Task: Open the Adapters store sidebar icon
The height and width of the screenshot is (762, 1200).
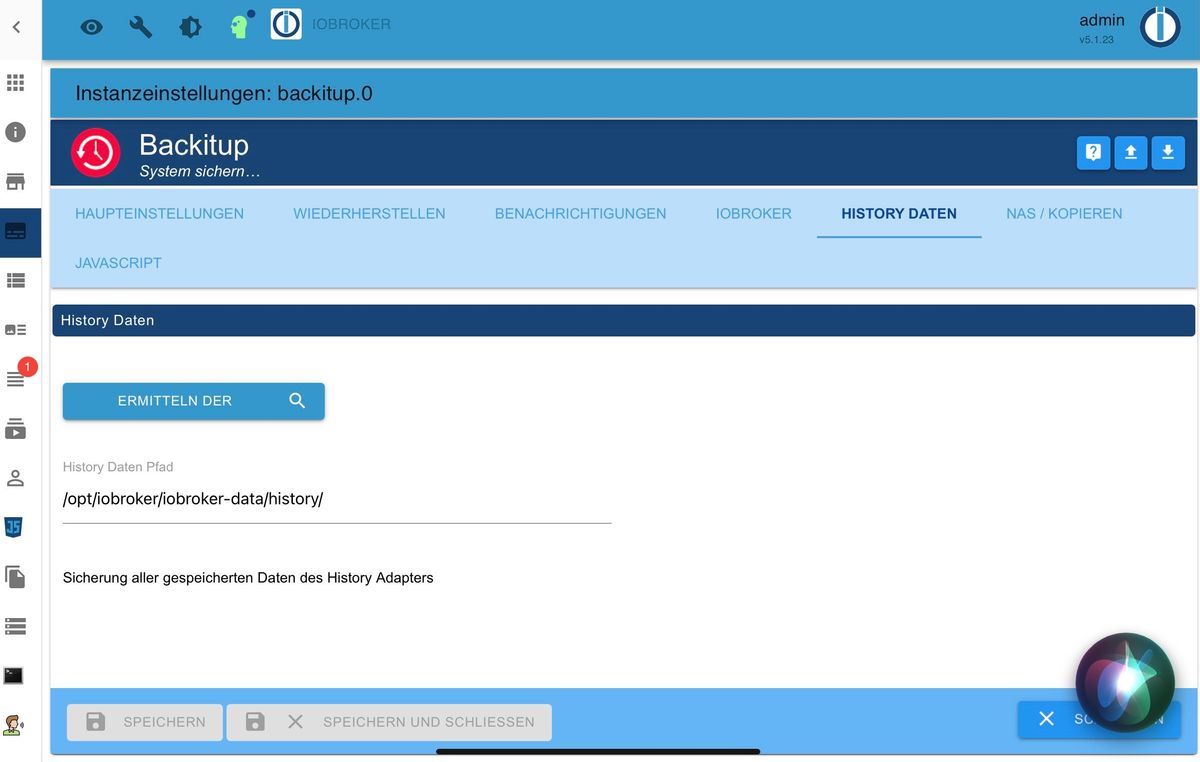Action: (x=16, y=181)
